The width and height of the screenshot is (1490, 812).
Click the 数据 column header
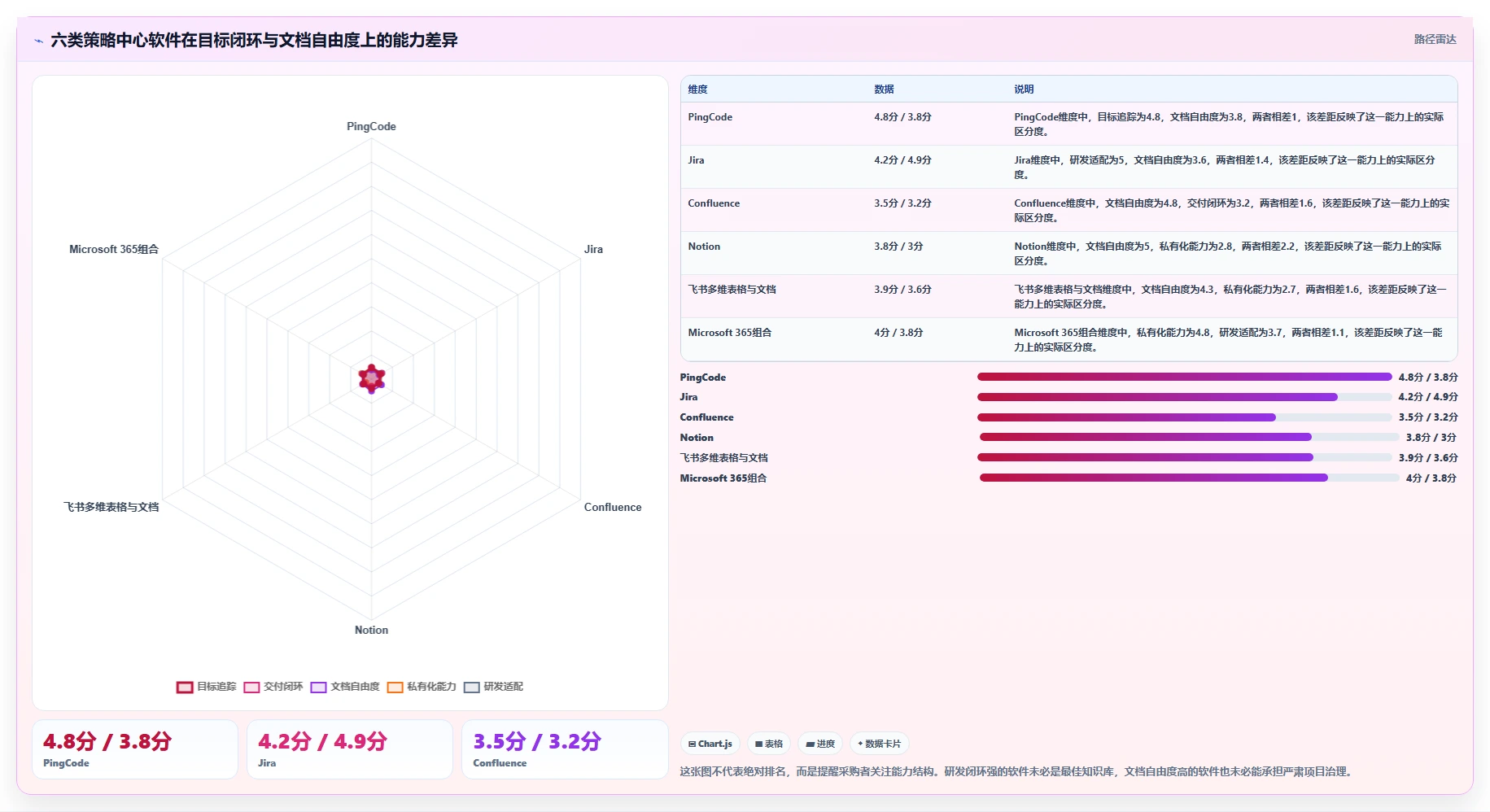click(x=884, y=89)
